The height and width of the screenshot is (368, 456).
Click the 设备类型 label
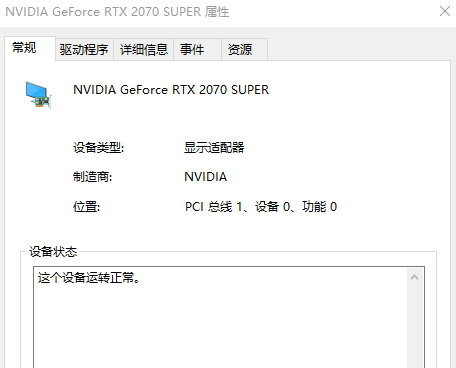98,147
